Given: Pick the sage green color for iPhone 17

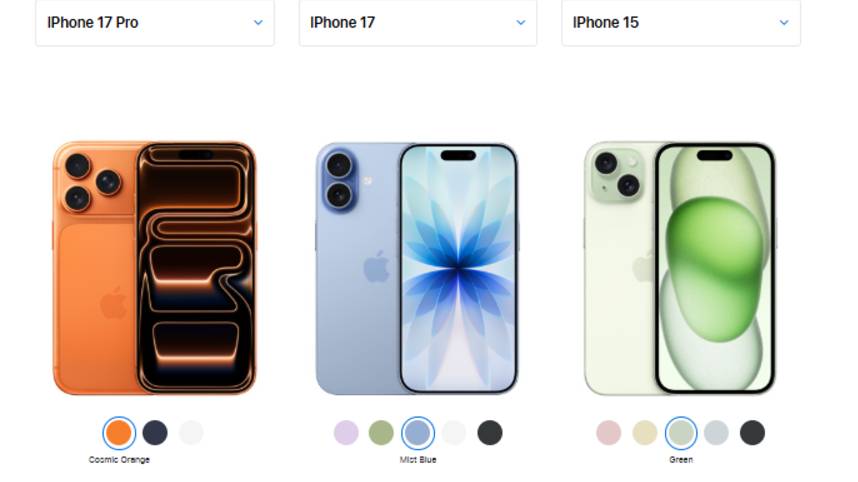Looking at the screenshot, I should coord(381,433).
